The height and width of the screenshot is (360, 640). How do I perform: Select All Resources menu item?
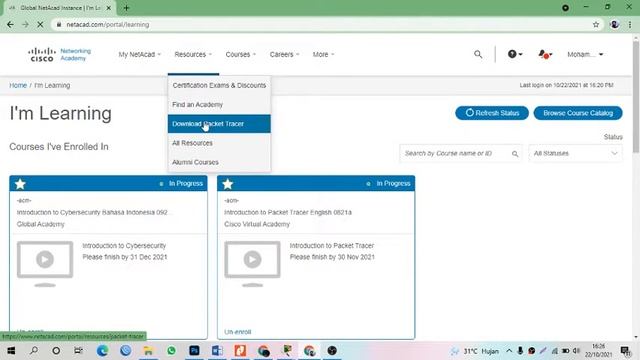pyautogui.click(x=219, y=143)
